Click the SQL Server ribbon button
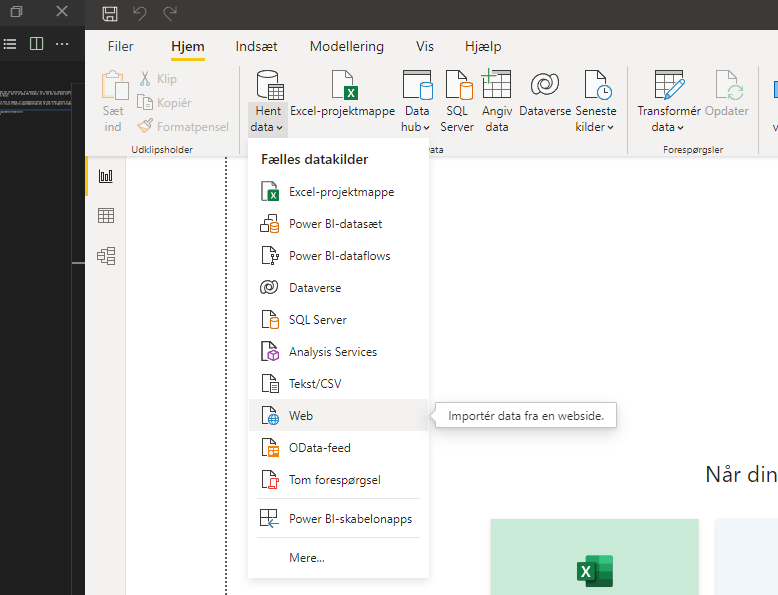This screenshot has height=595, width=778. coord(457,102)
